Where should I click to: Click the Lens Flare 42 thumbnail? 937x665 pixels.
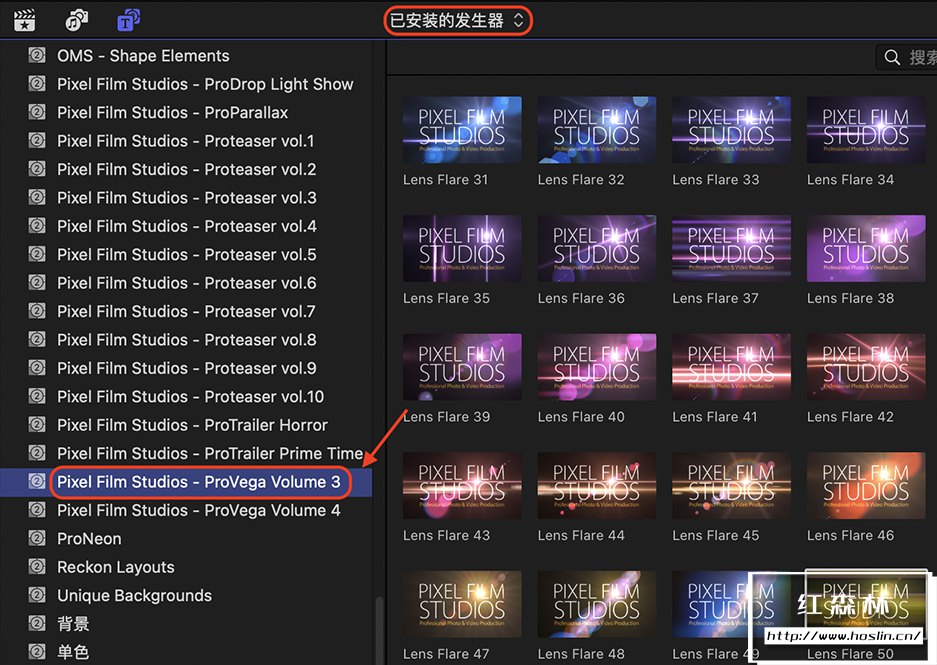866,367
